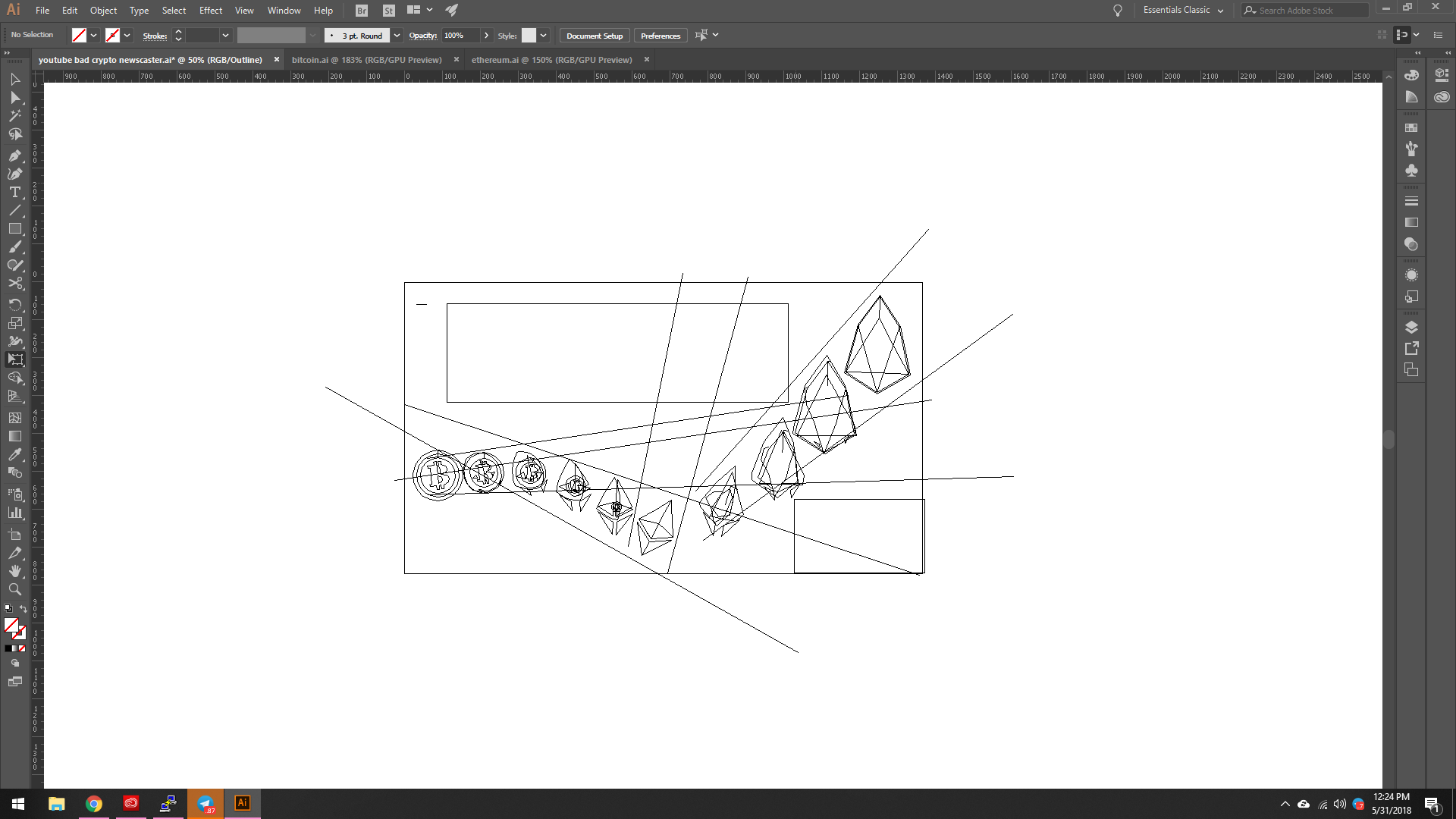Open the 3 pt. Round brush dropdown
The image size is (1456, 819).
[x=397, y=36]
